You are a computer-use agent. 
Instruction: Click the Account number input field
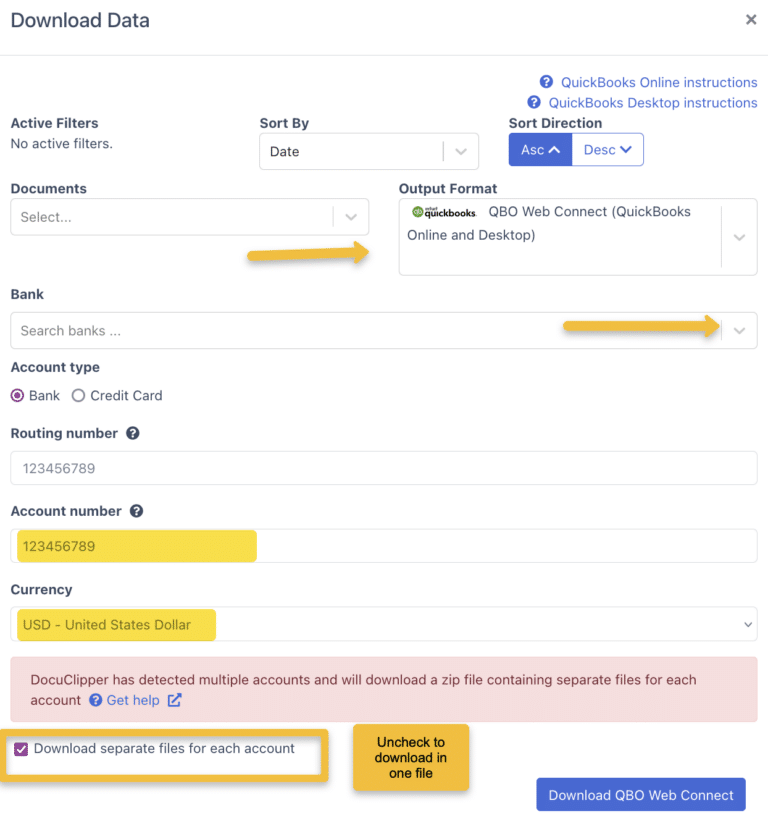tap(384, 546)
